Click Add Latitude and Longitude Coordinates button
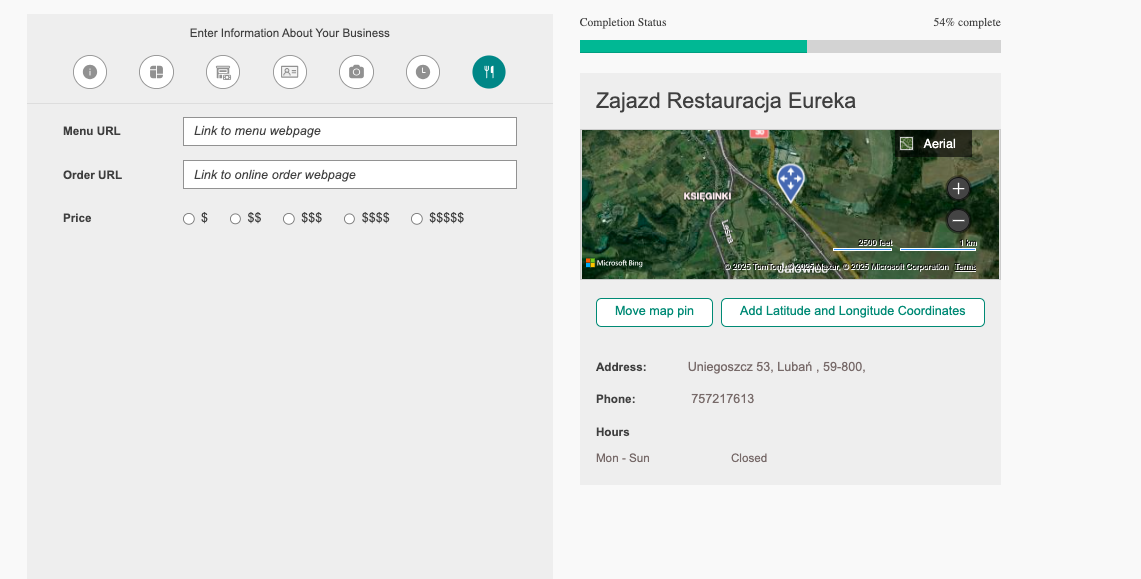 coord(853,312)
